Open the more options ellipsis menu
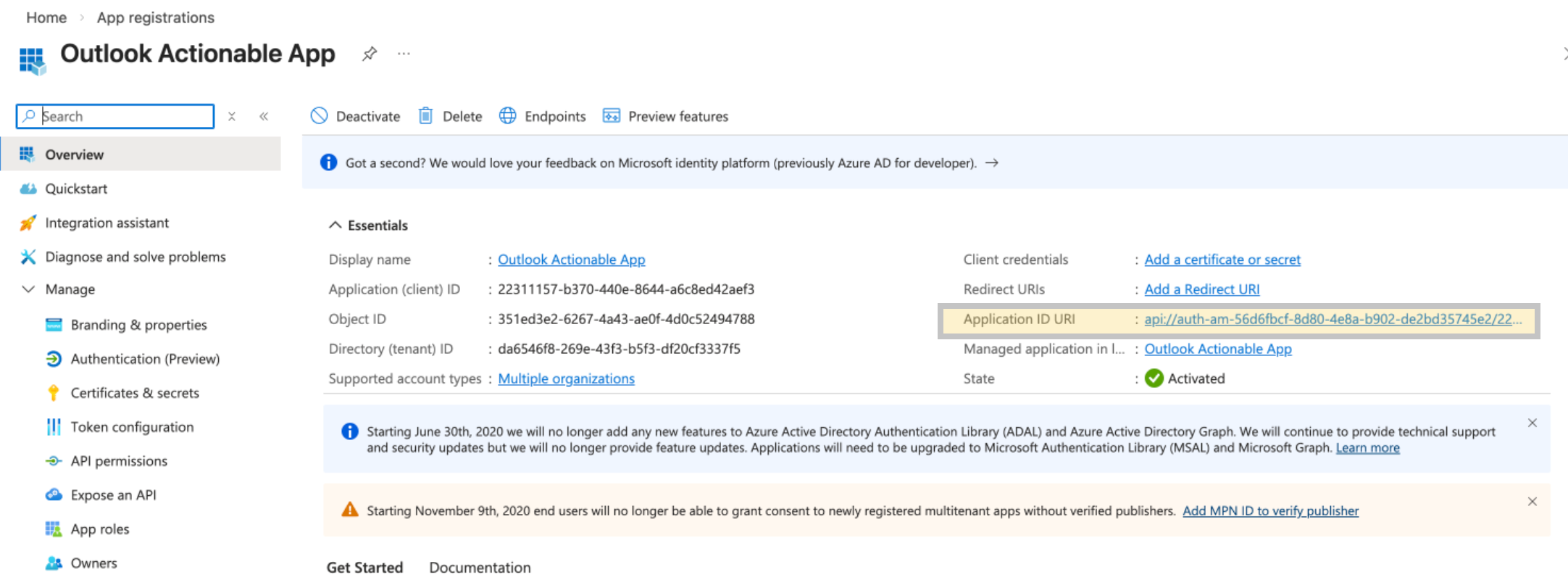 (404, 54)
